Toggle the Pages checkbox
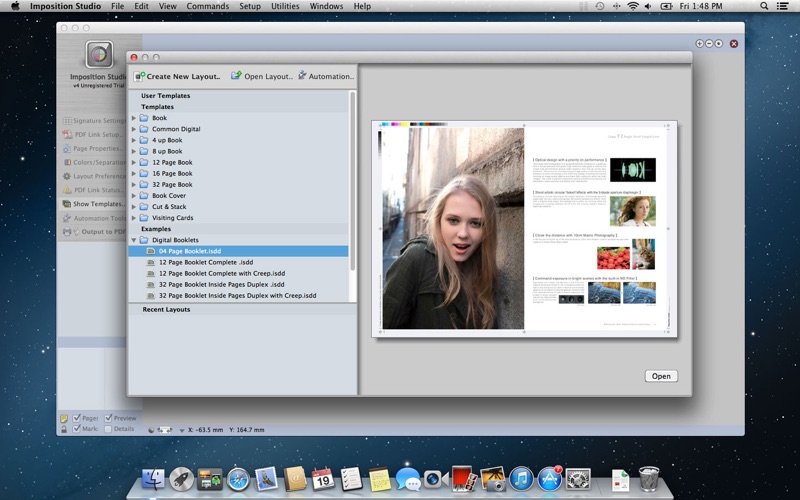Viewport: 800px width, 500px height. 77,417
